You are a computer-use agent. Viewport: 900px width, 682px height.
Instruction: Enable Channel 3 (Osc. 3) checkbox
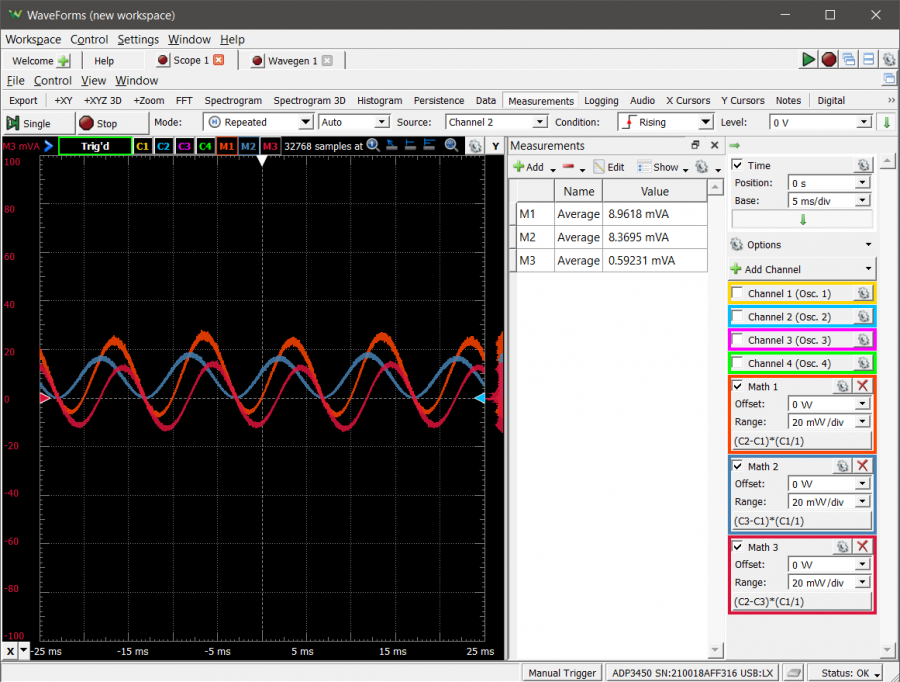(738, 339)
